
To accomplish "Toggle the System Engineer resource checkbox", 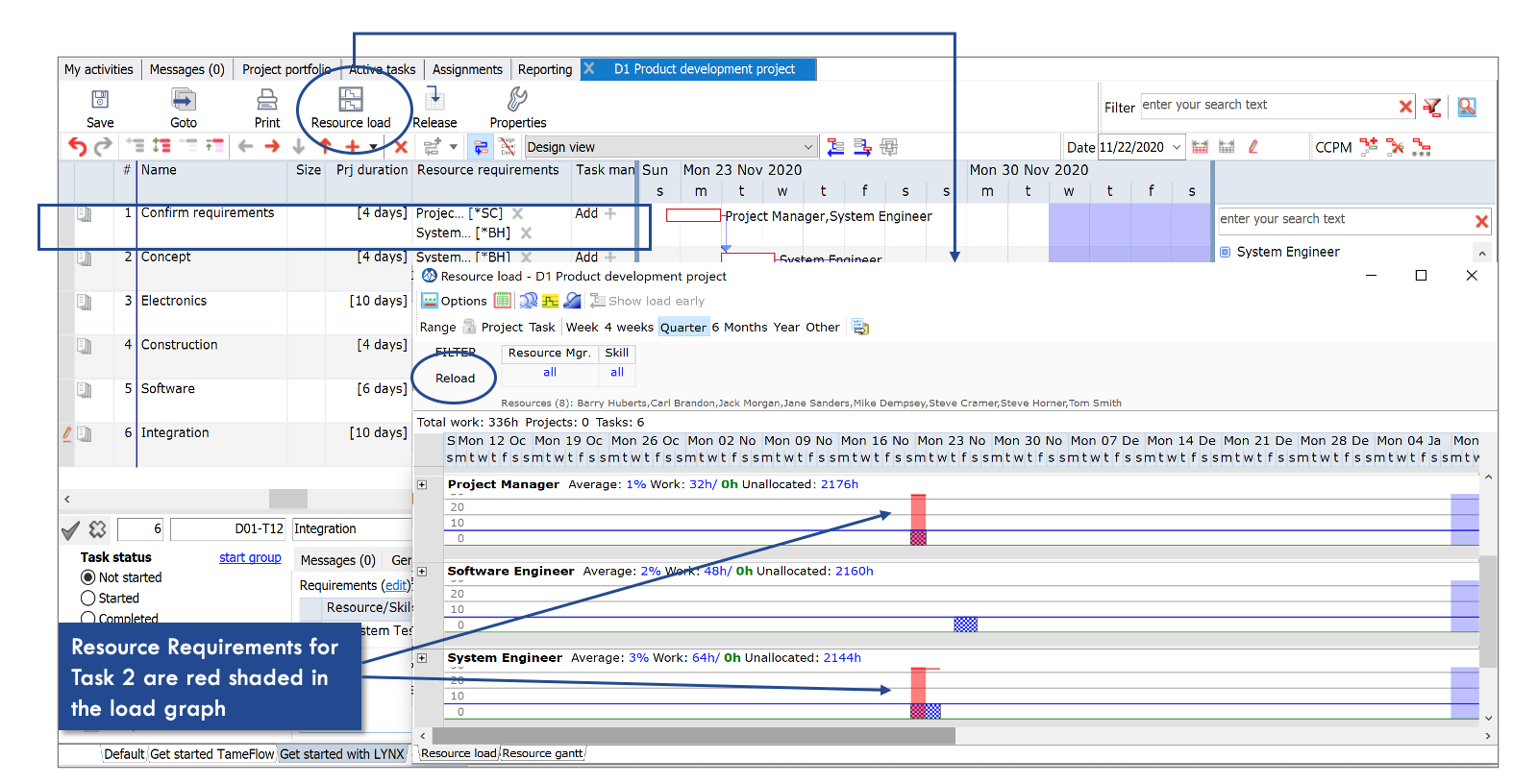I will coord(1225,252).
